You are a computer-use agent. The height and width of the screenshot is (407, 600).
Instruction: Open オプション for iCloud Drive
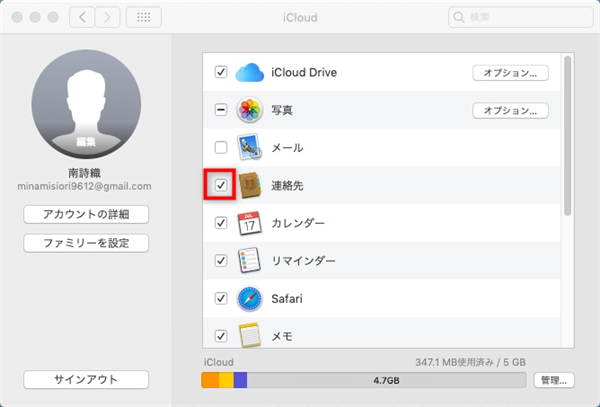(x=510, y=73)
